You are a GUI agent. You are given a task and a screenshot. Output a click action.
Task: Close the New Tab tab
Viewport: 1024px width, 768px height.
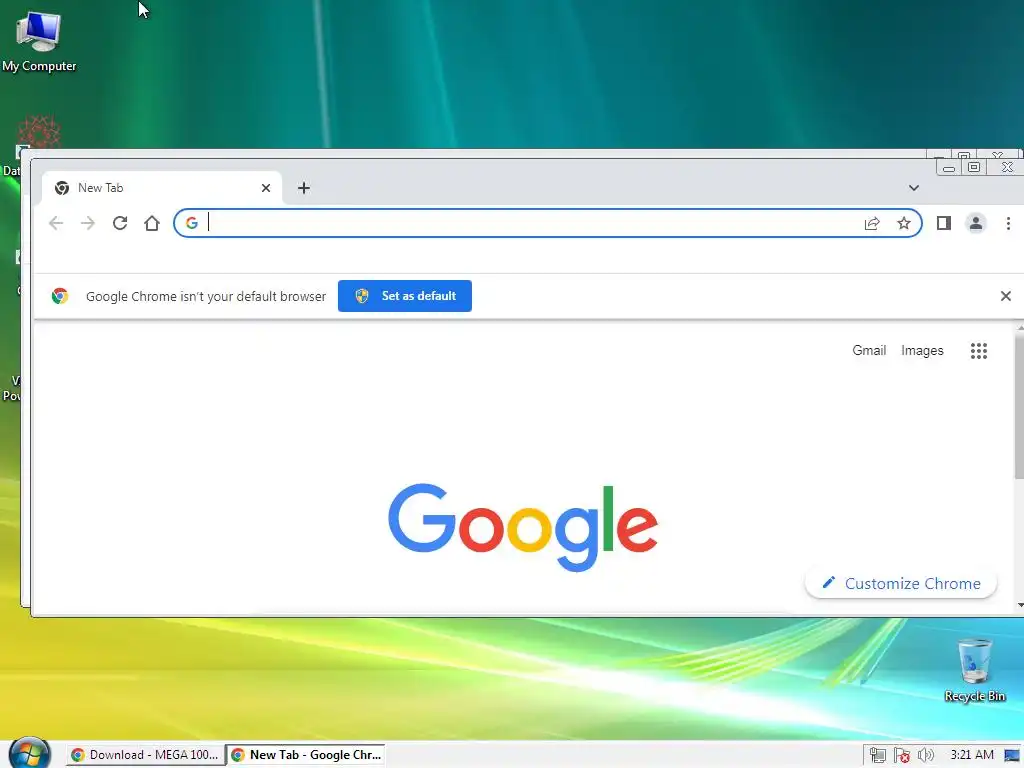[266, 188]
